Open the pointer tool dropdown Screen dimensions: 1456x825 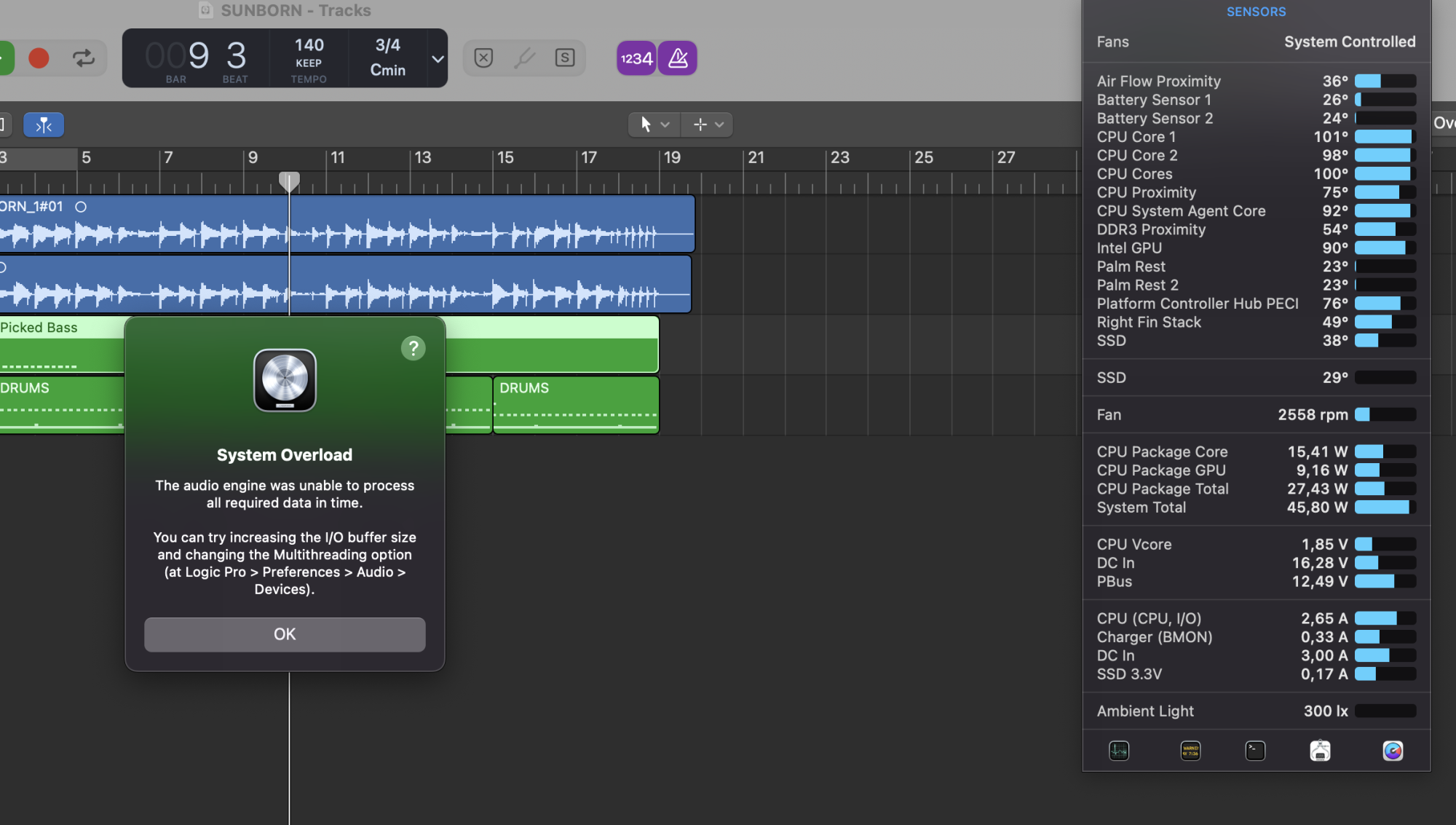point(654,125)
